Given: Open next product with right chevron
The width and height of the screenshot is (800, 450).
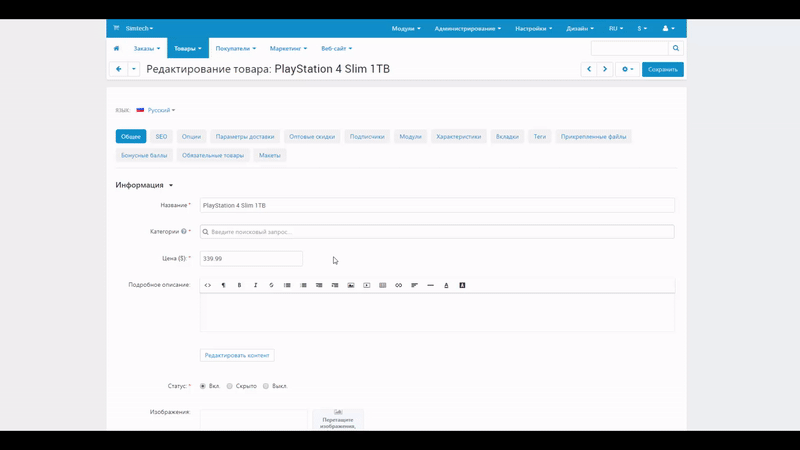Looking at the screenshot, I should coord(605,69).
